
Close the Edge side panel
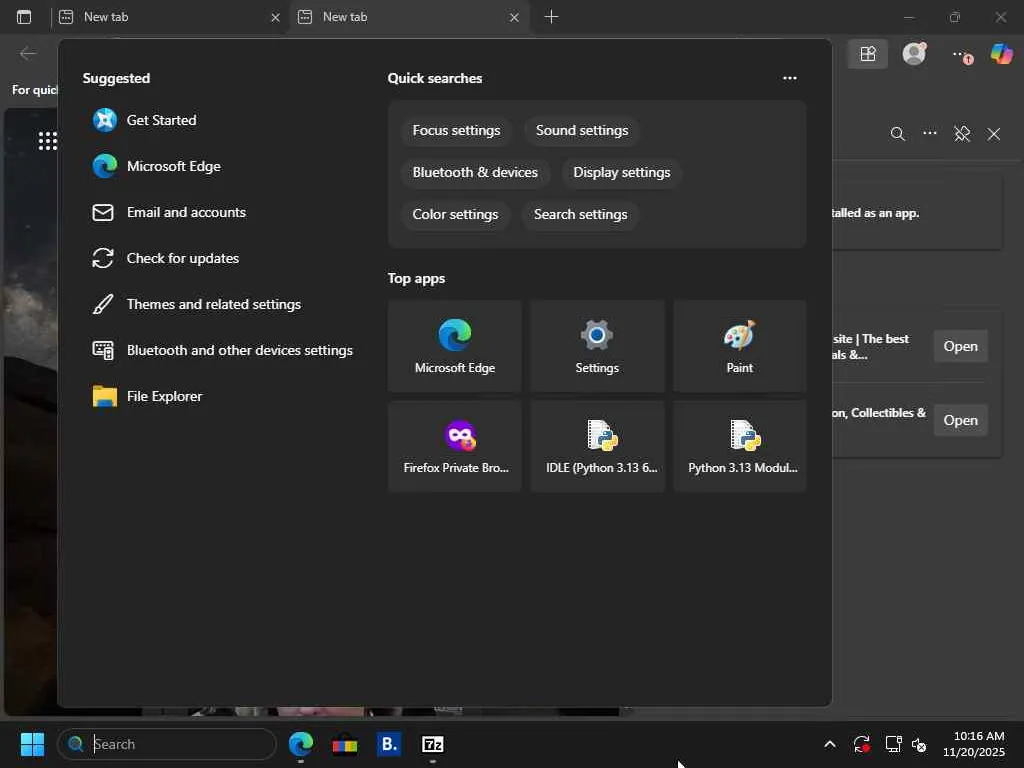tap(994, 134)
